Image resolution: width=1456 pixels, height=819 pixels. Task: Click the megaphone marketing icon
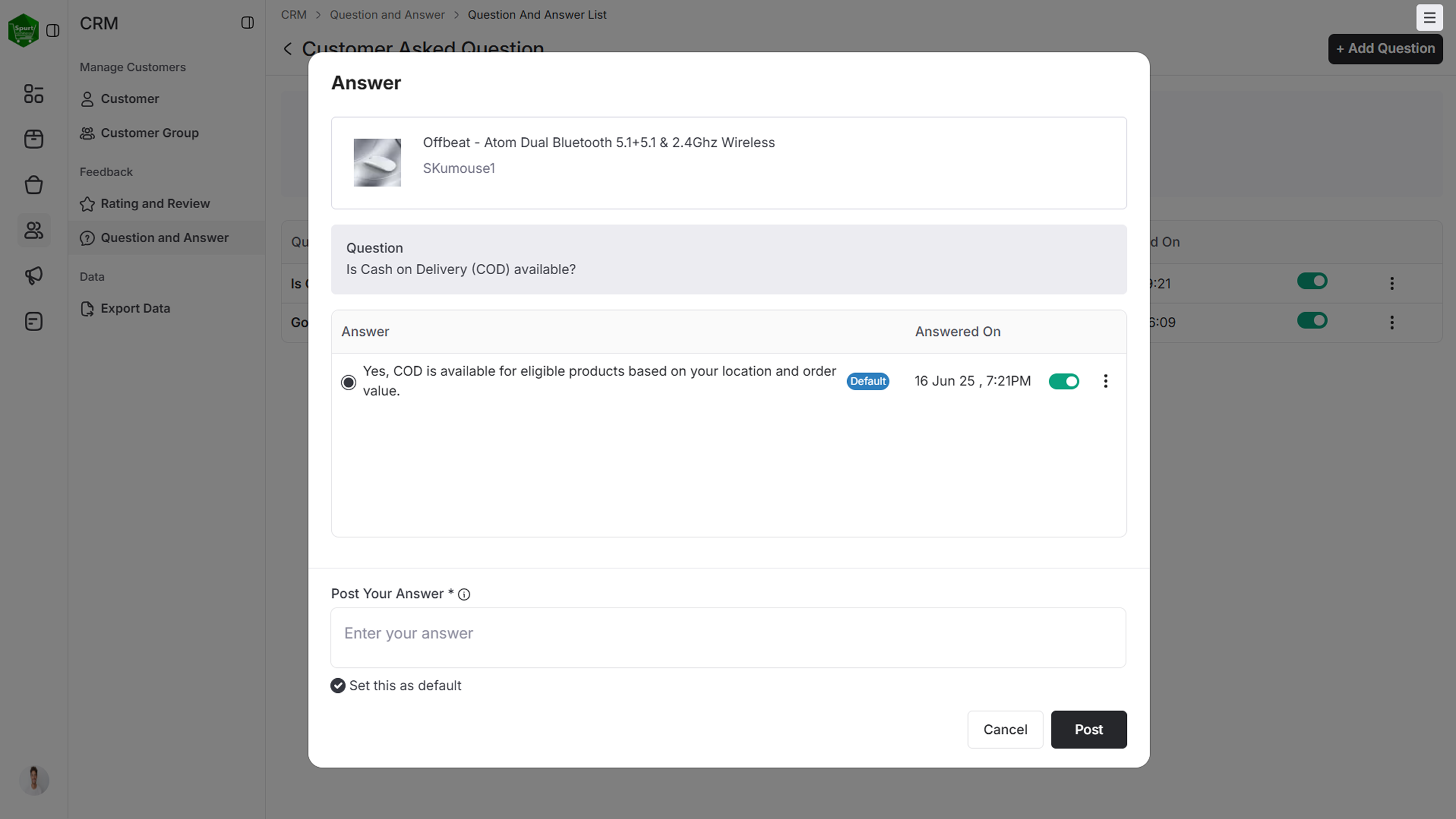[x=33, y=276]
